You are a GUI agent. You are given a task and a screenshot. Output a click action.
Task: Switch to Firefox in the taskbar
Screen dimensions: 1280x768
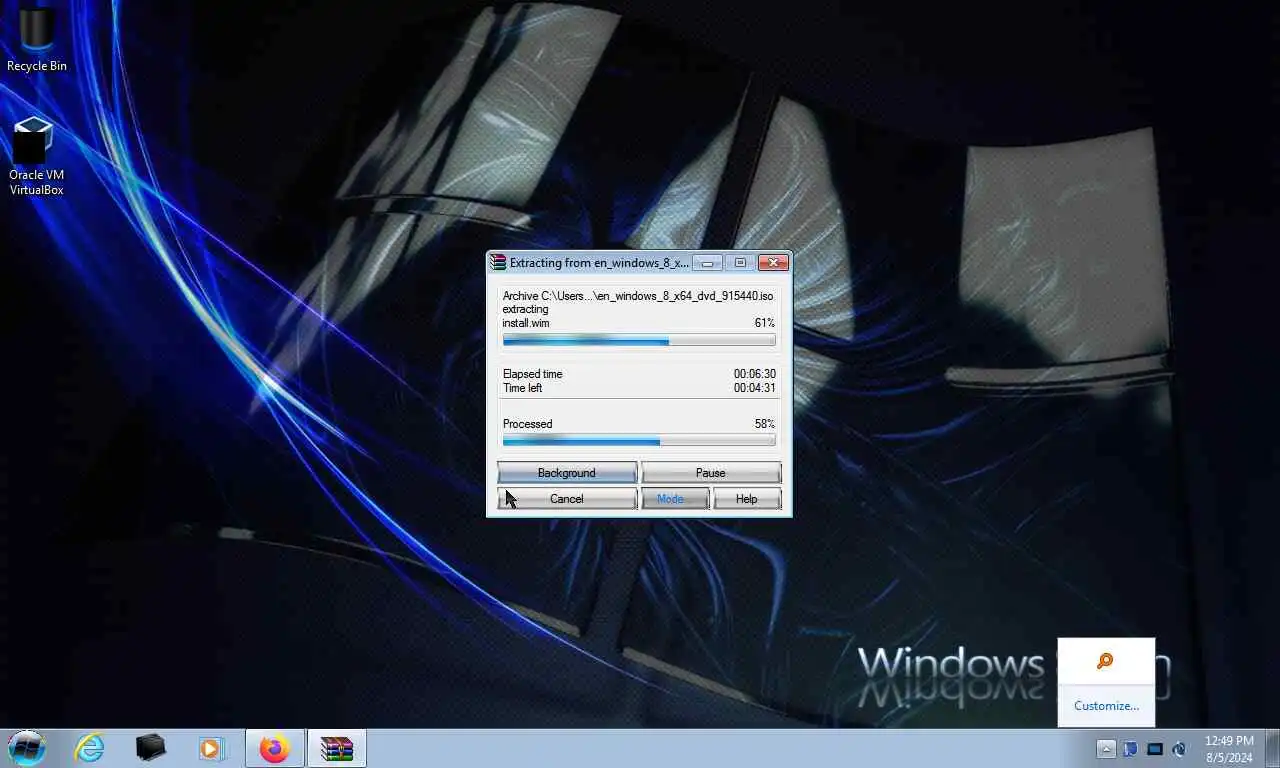pos(274,748)
